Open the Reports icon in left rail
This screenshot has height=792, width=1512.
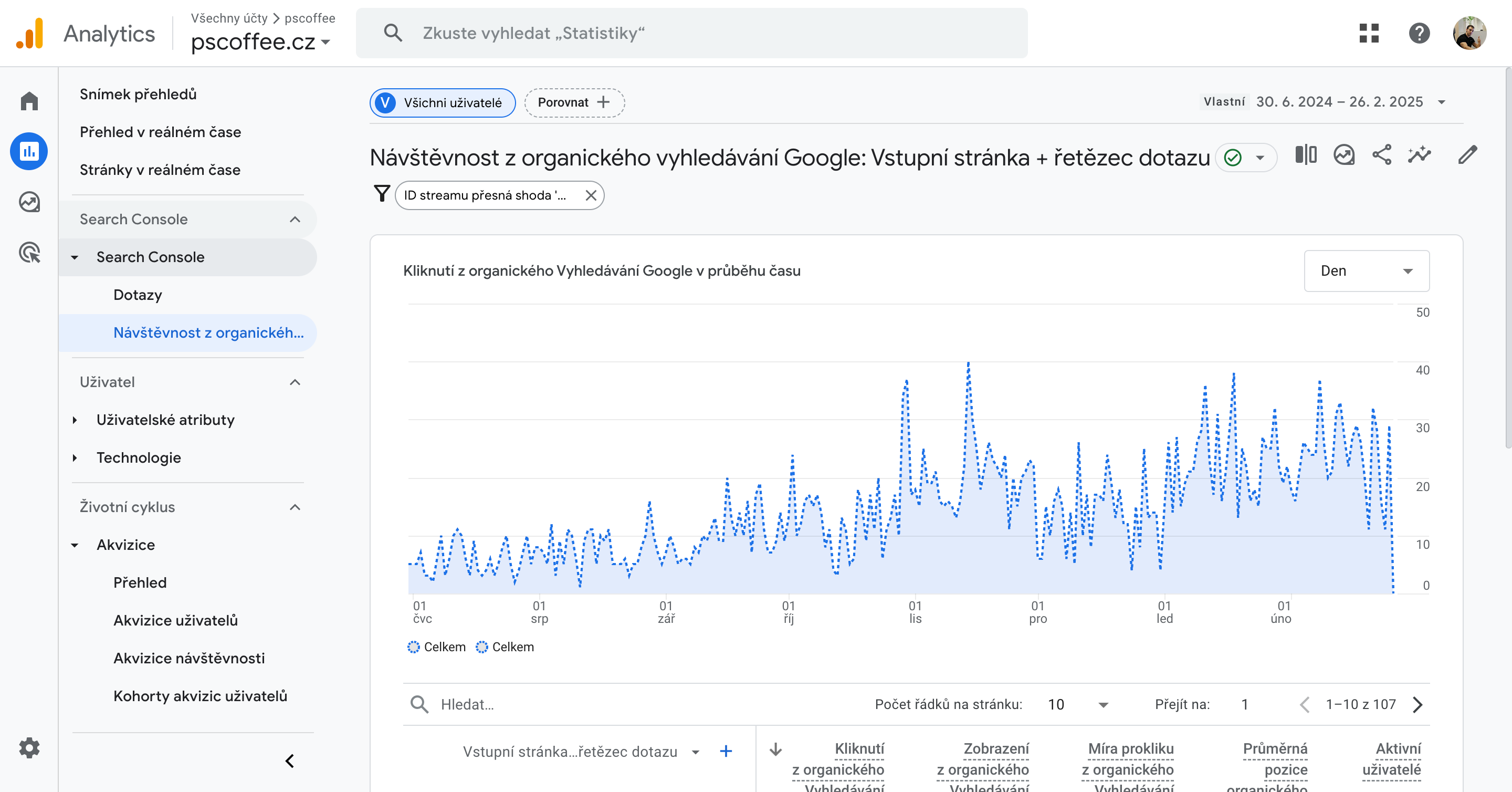click(x=29, y=151)
